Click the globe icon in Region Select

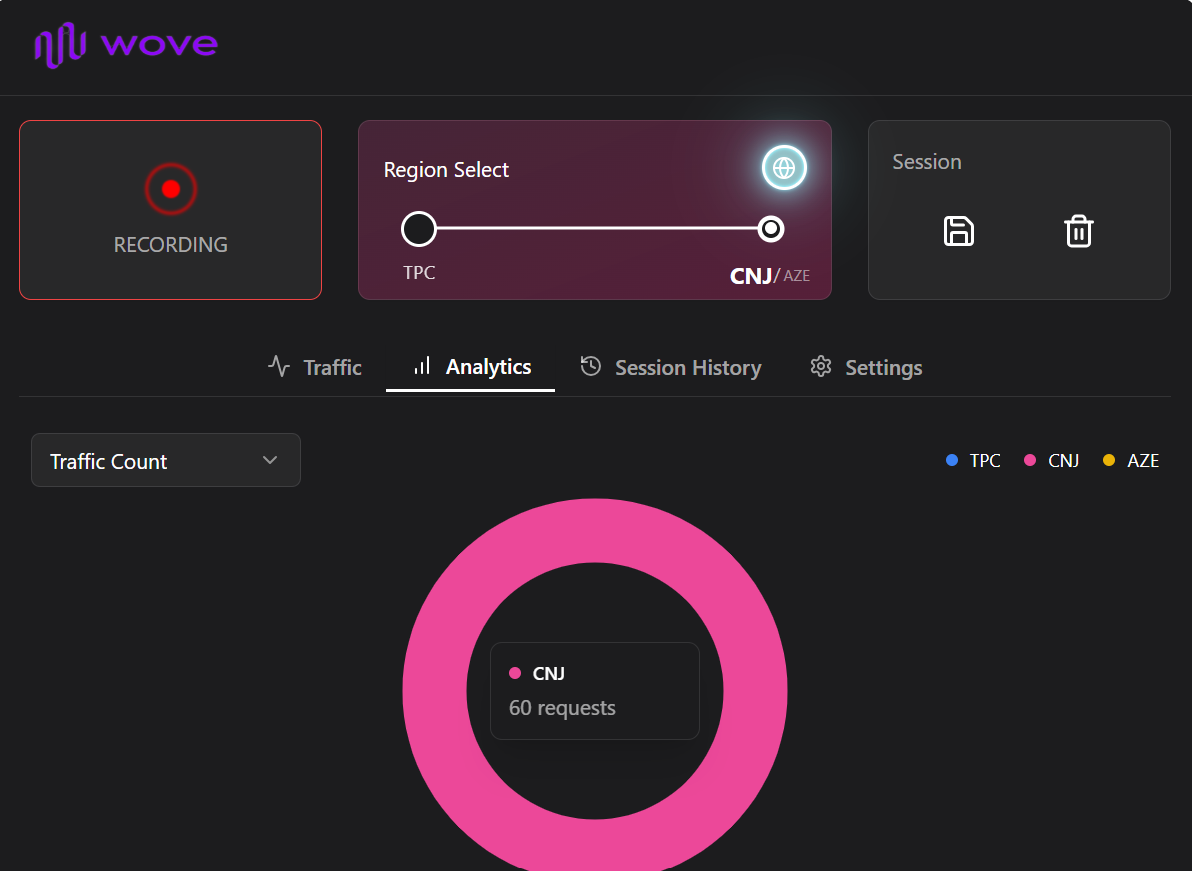(784, 167)
